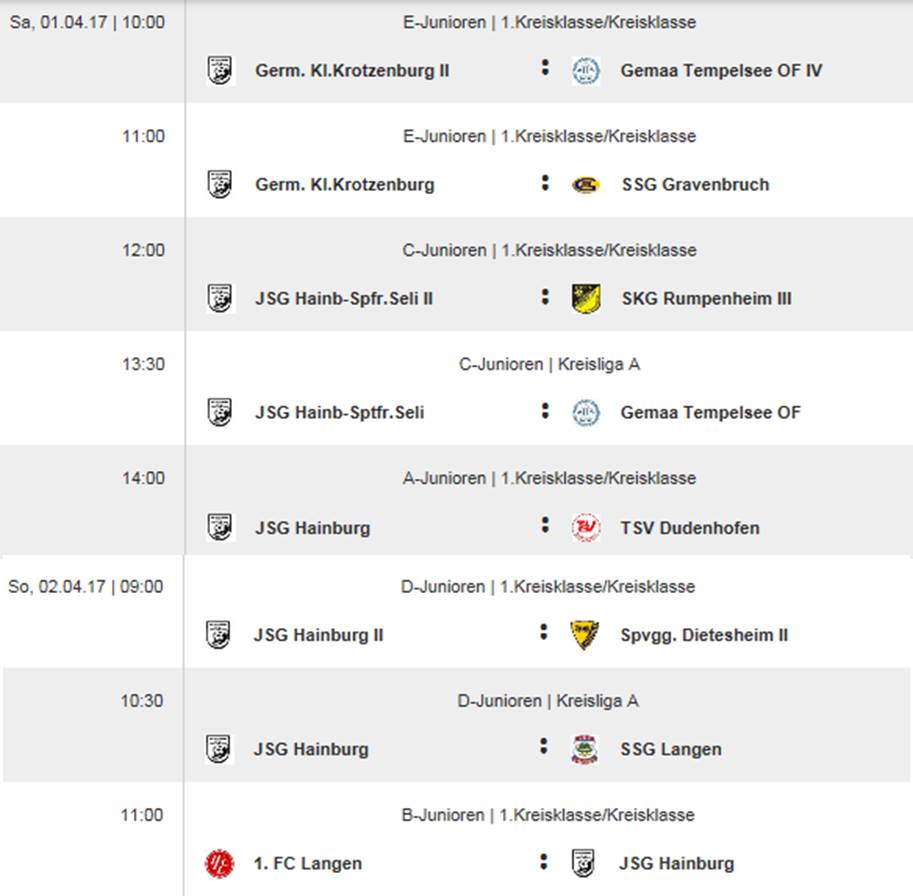Click the 1. FC Langen team name
The width and height of the screenshot is (913, 896).
pos(308,863)
